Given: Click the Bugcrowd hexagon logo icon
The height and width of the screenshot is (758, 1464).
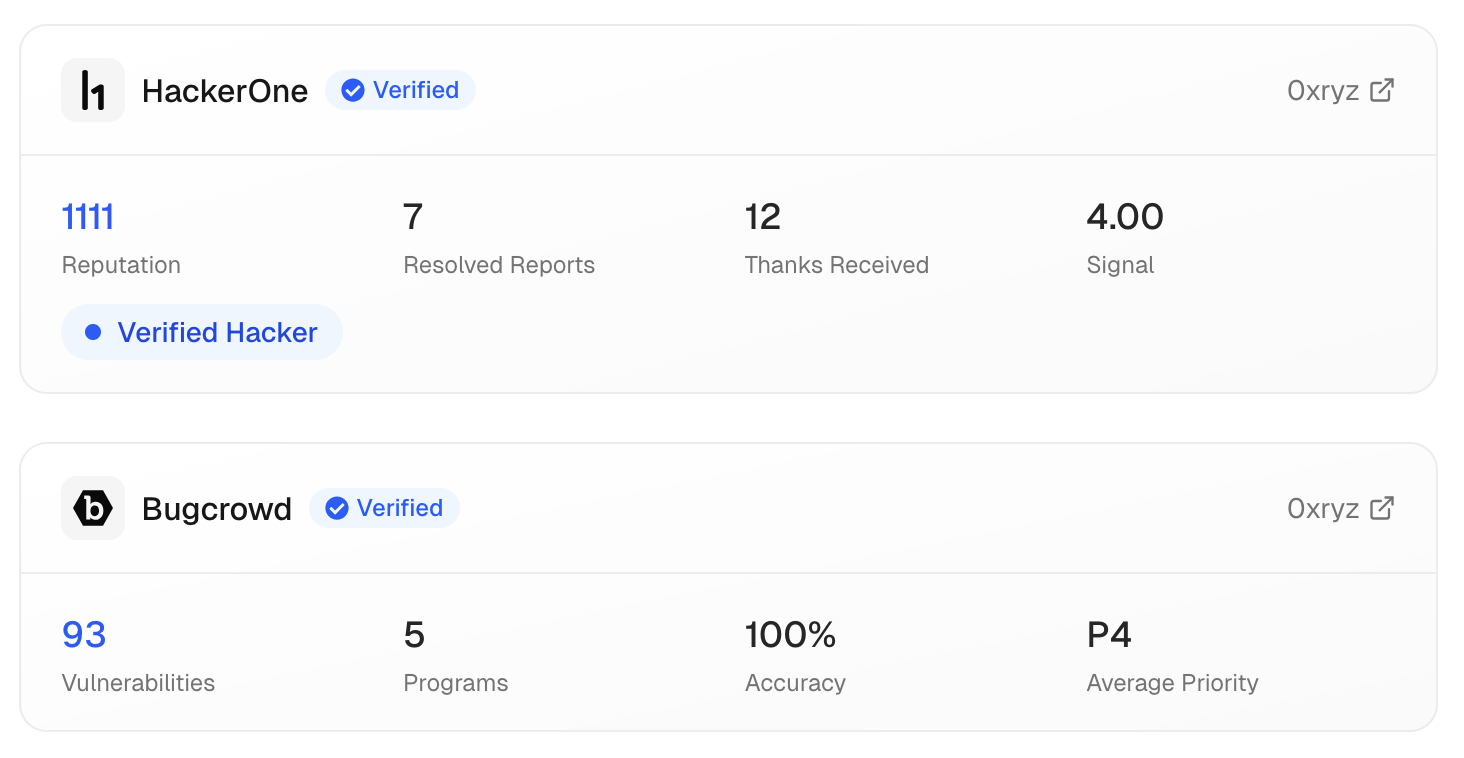Looking at the screenshot, I should point(93,508).
